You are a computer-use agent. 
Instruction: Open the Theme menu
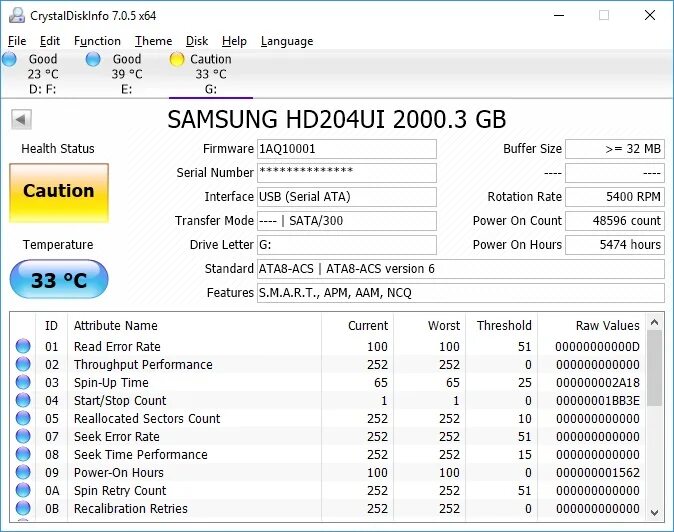point(153,41)
